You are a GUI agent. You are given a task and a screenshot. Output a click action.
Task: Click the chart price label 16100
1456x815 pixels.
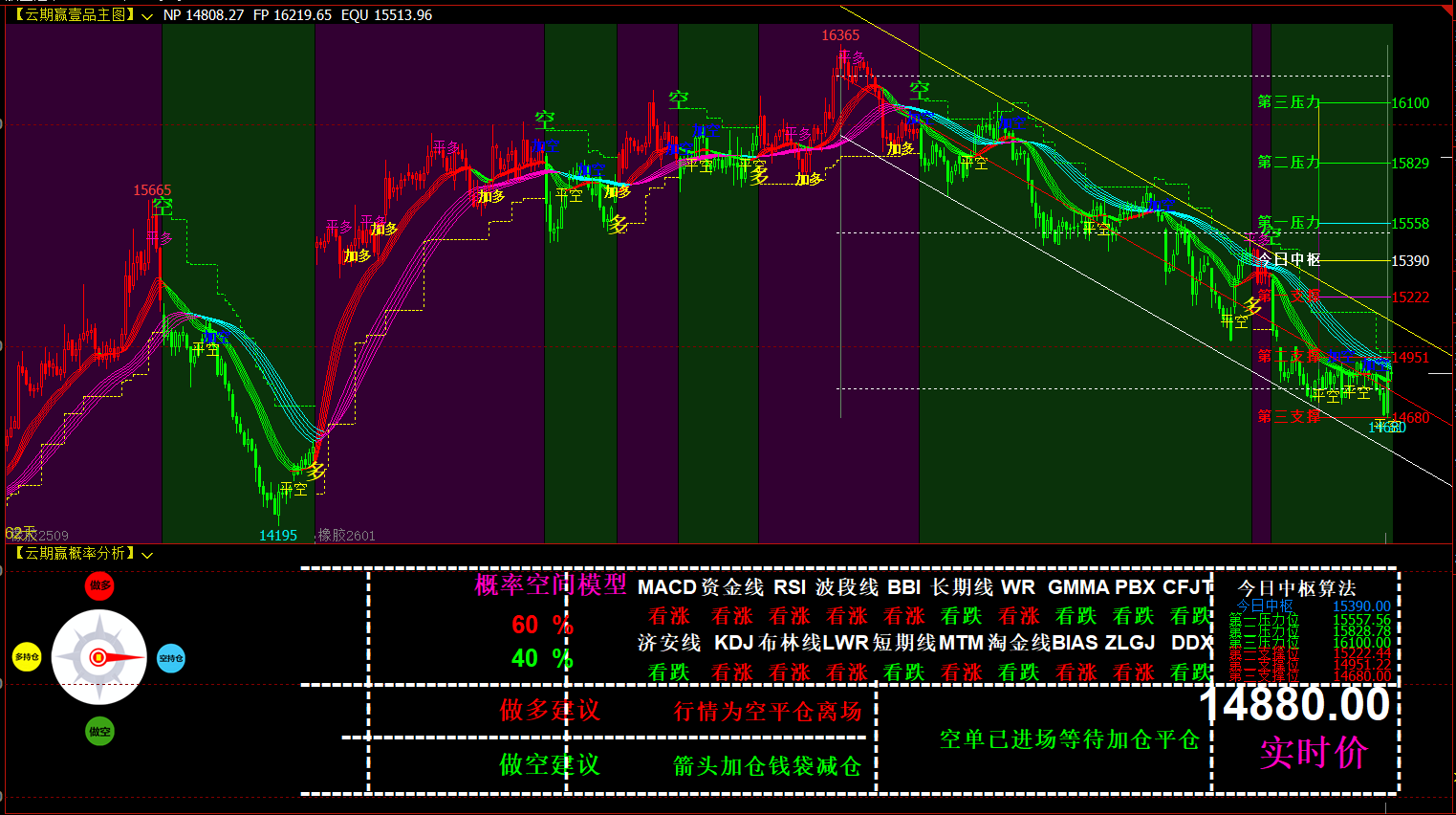tap(1410, 103)
